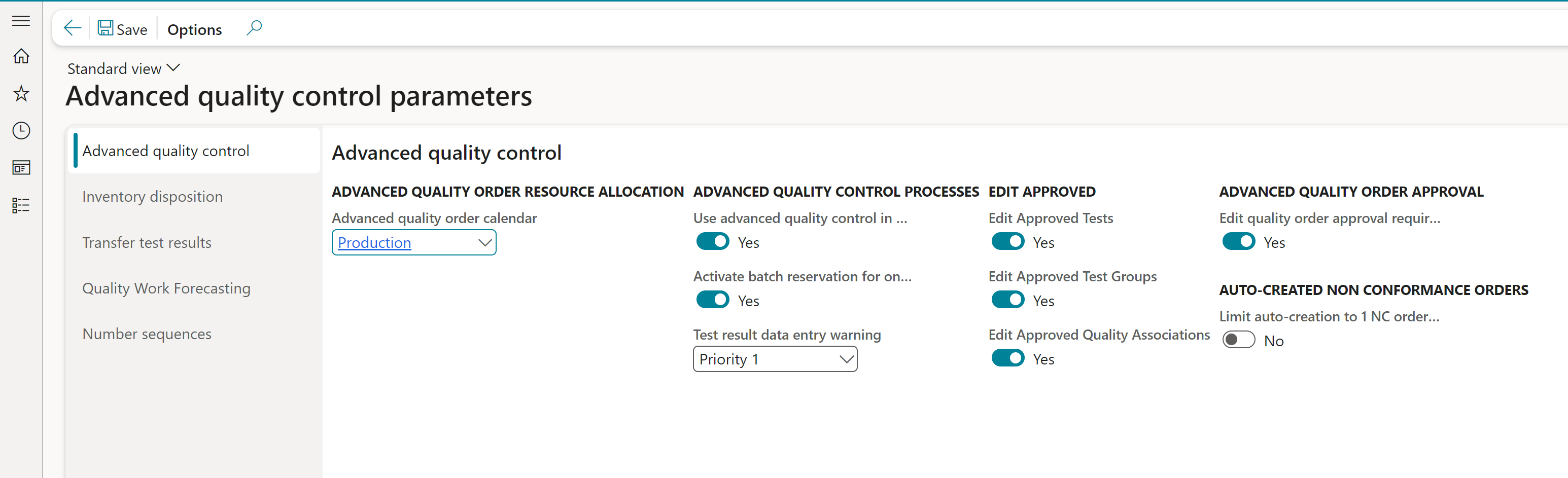This screenshot has height=478, width=1568.
Task: Go to the Home icon
Action: 21,57
